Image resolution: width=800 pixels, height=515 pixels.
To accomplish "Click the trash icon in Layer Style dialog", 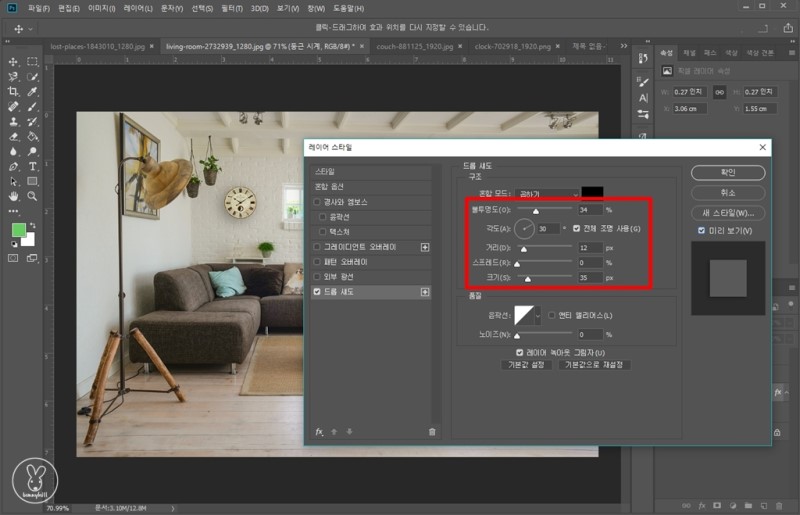I will point(432,431).
